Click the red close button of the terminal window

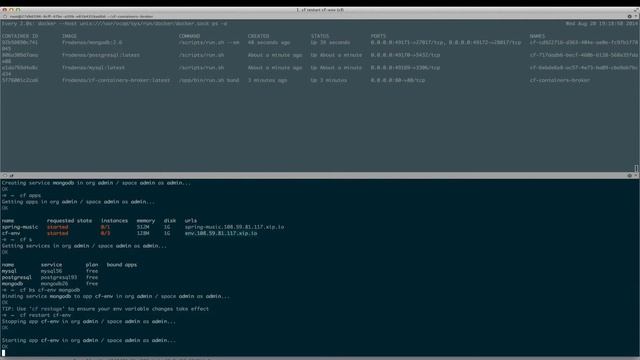(4, 10)
